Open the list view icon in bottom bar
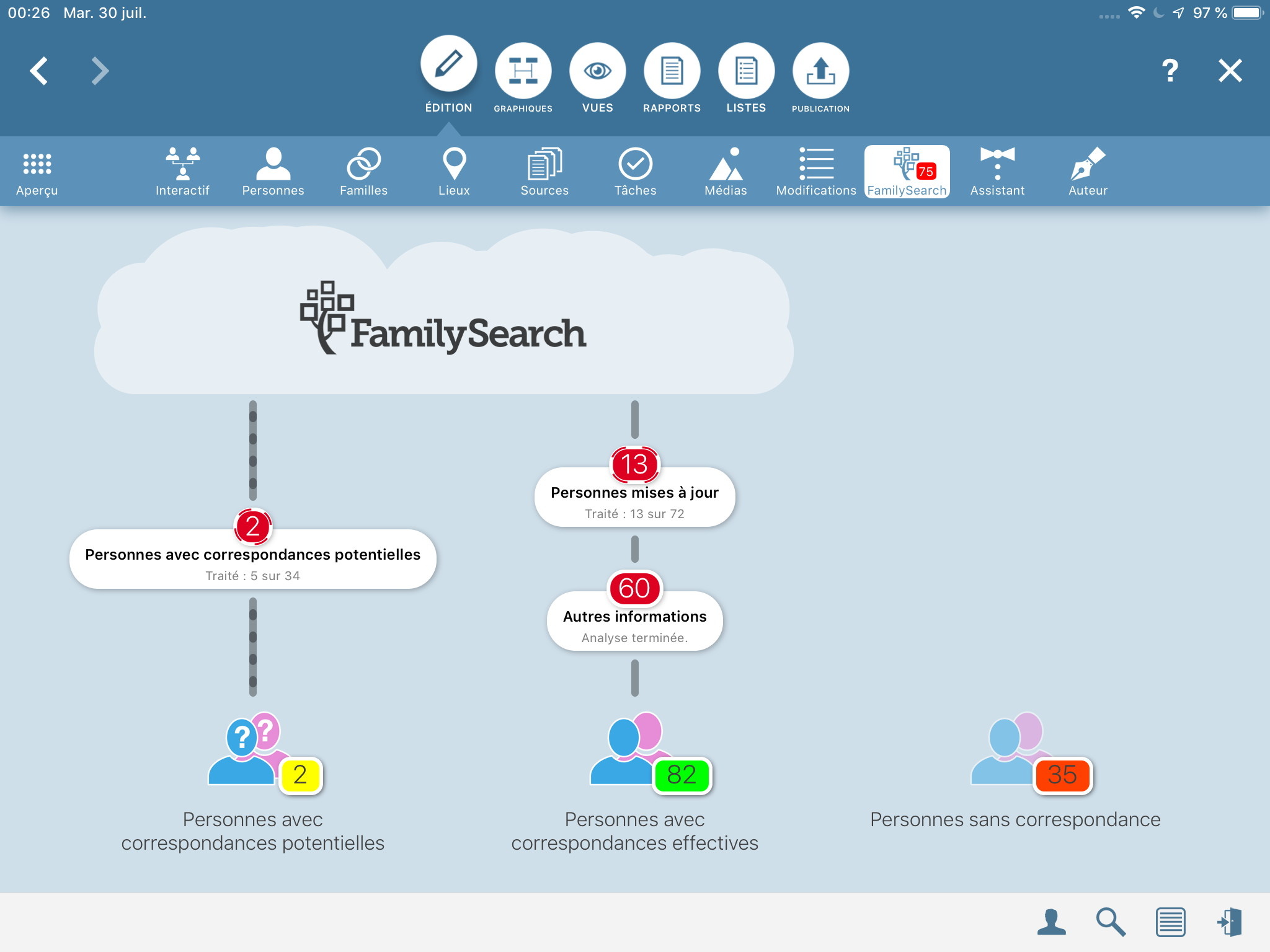Image resolution: width=1270 pixels, height=952 pixels. pyautogui.click(x=1170, y=922)
